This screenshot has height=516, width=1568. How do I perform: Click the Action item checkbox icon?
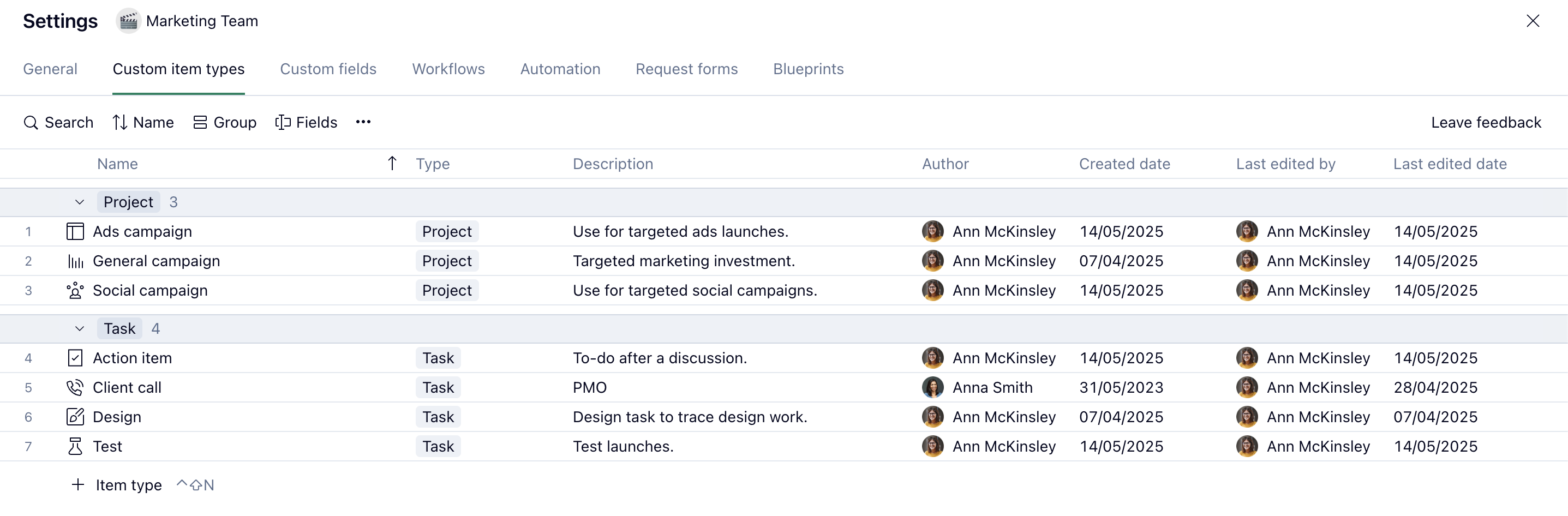(x=75, y=358)
